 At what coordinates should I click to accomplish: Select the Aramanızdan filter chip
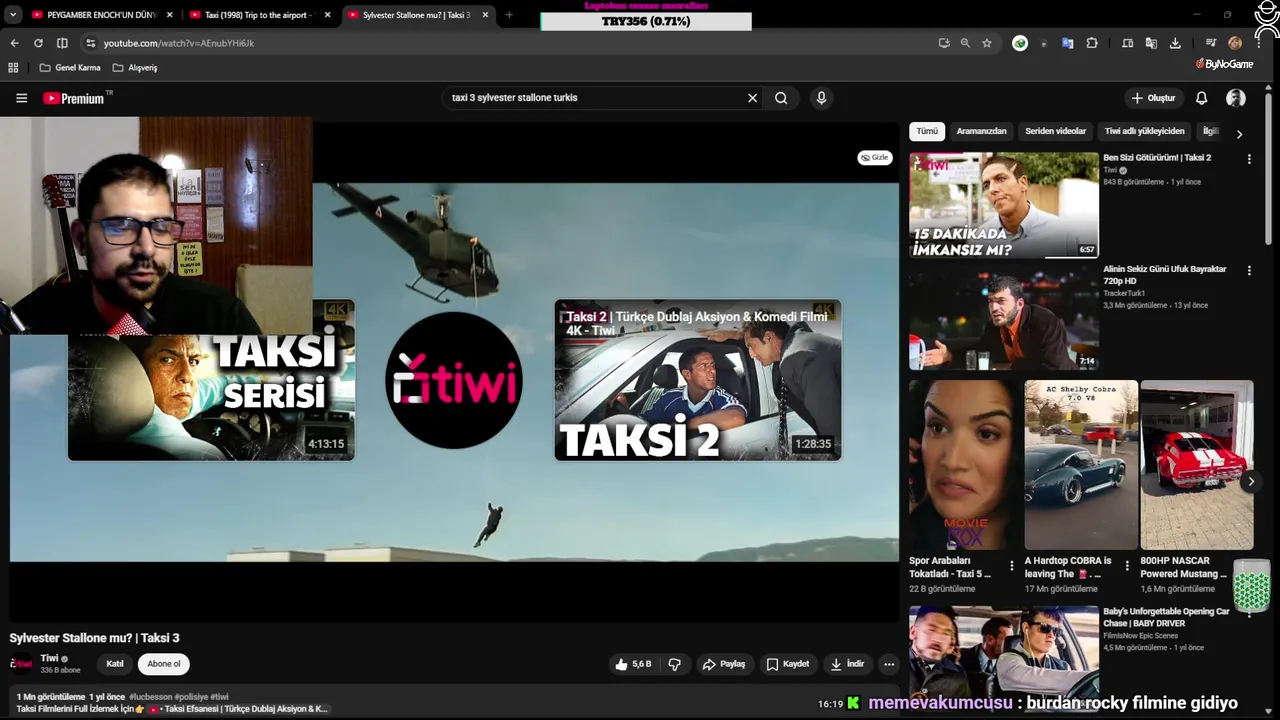(981, 131)
